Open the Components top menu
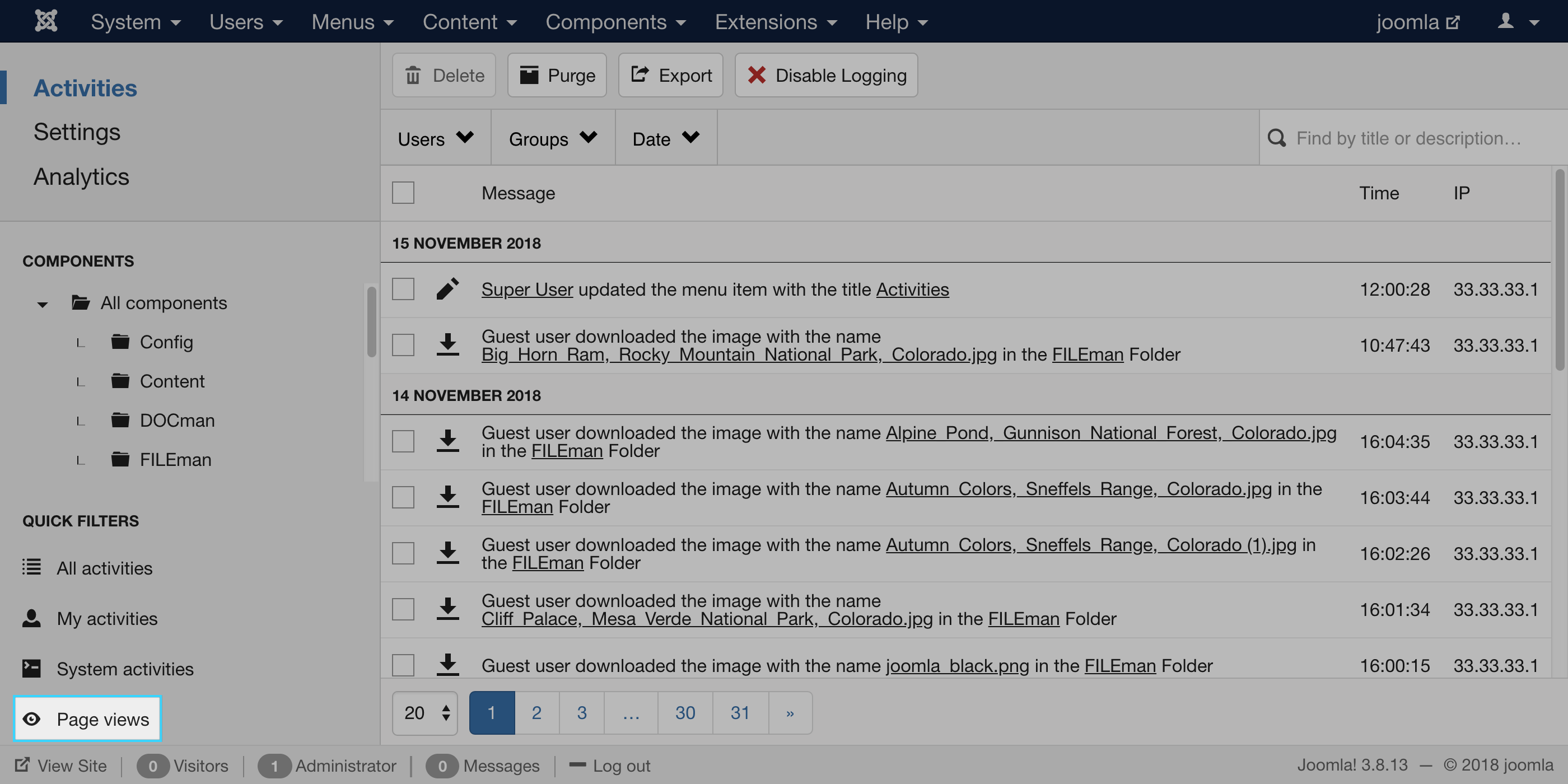1568x784 pixels. [615, 22]
